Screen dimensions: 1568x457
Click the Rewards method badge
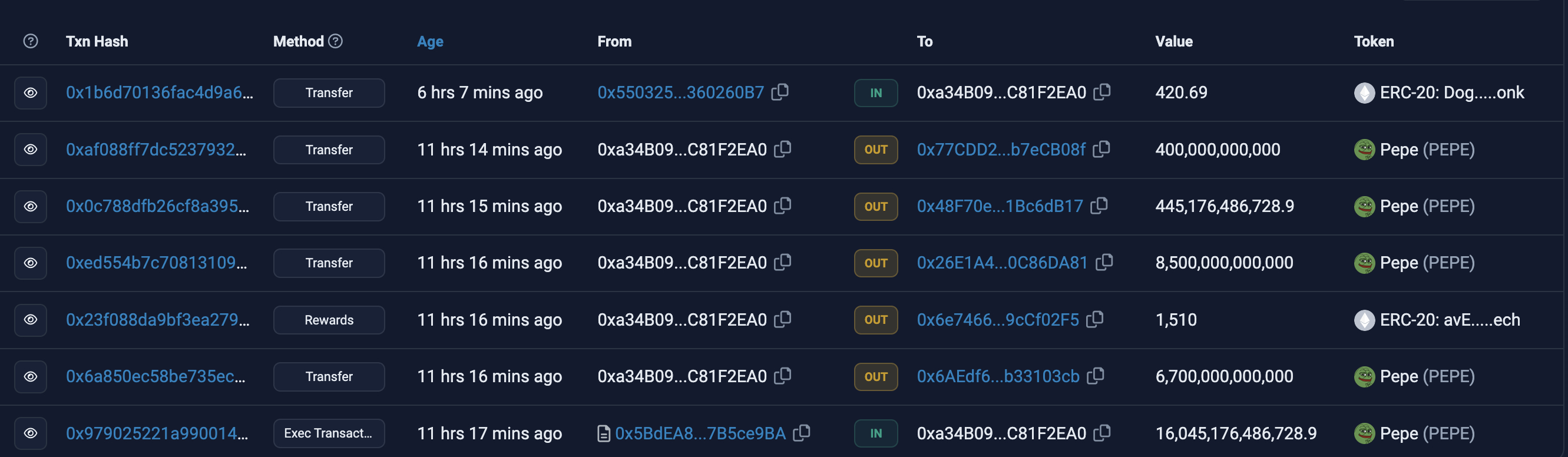point(329,319)
